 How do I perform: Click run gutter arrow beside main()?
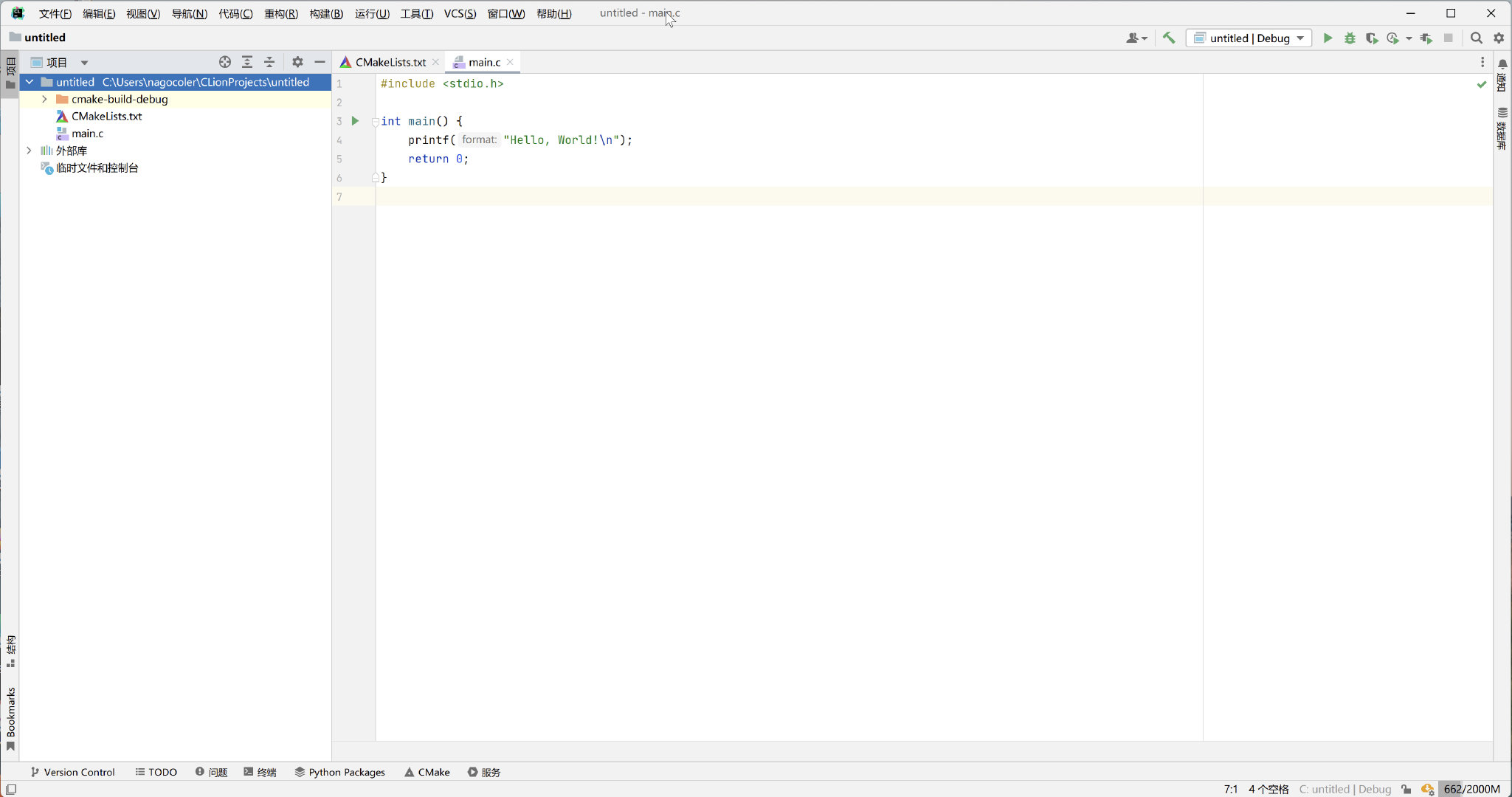point(355,121)
